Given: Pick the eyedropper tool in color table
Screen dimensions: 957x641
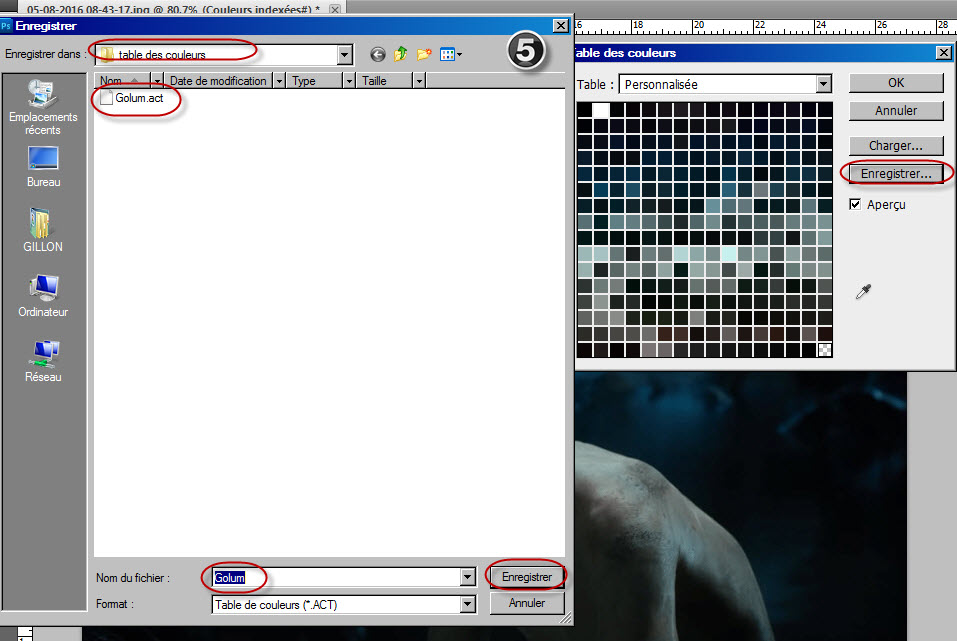Looking at the screenshot, I should pyautogui.click(x=863, y=291).
